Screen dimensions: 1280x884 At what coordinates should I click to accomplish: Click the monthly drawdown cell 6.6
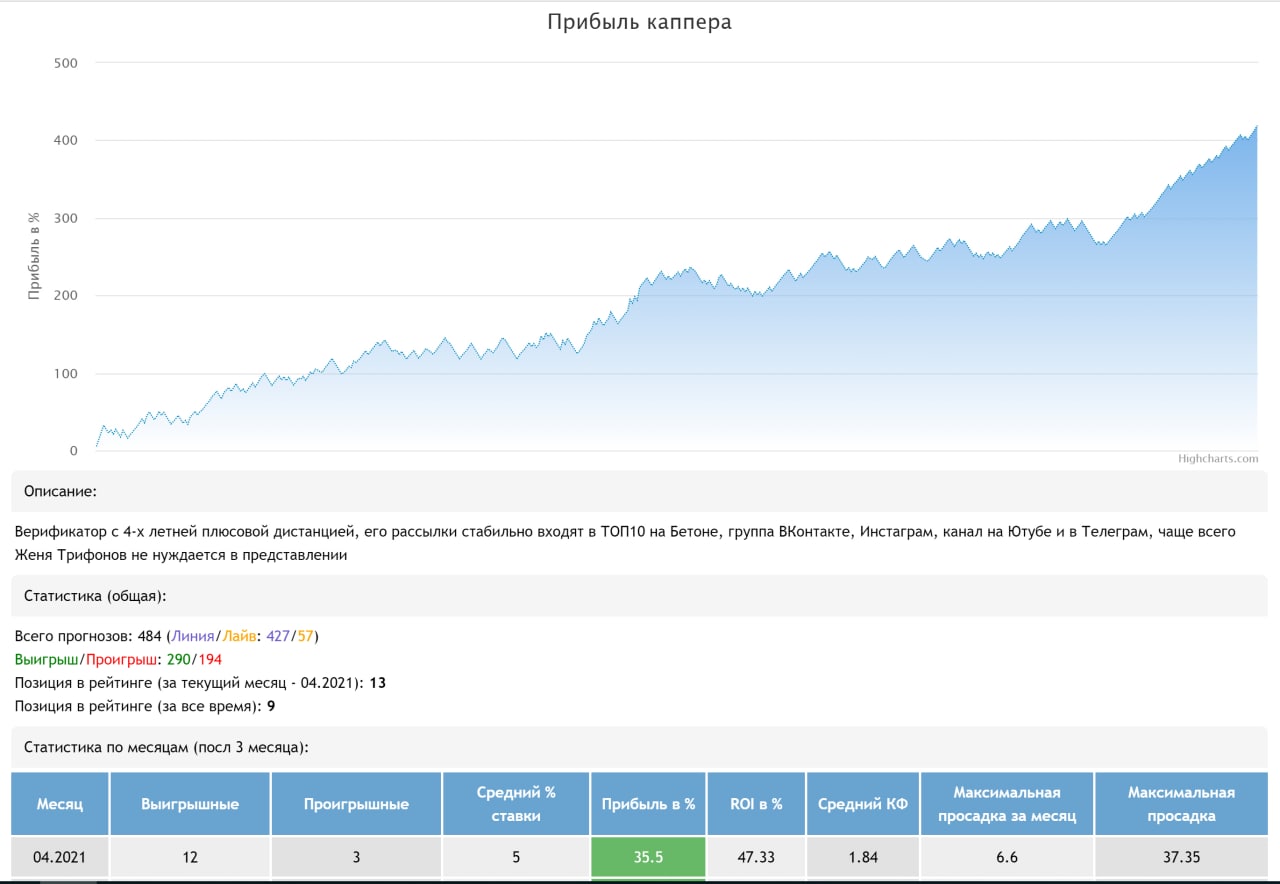click(1007, 857)
